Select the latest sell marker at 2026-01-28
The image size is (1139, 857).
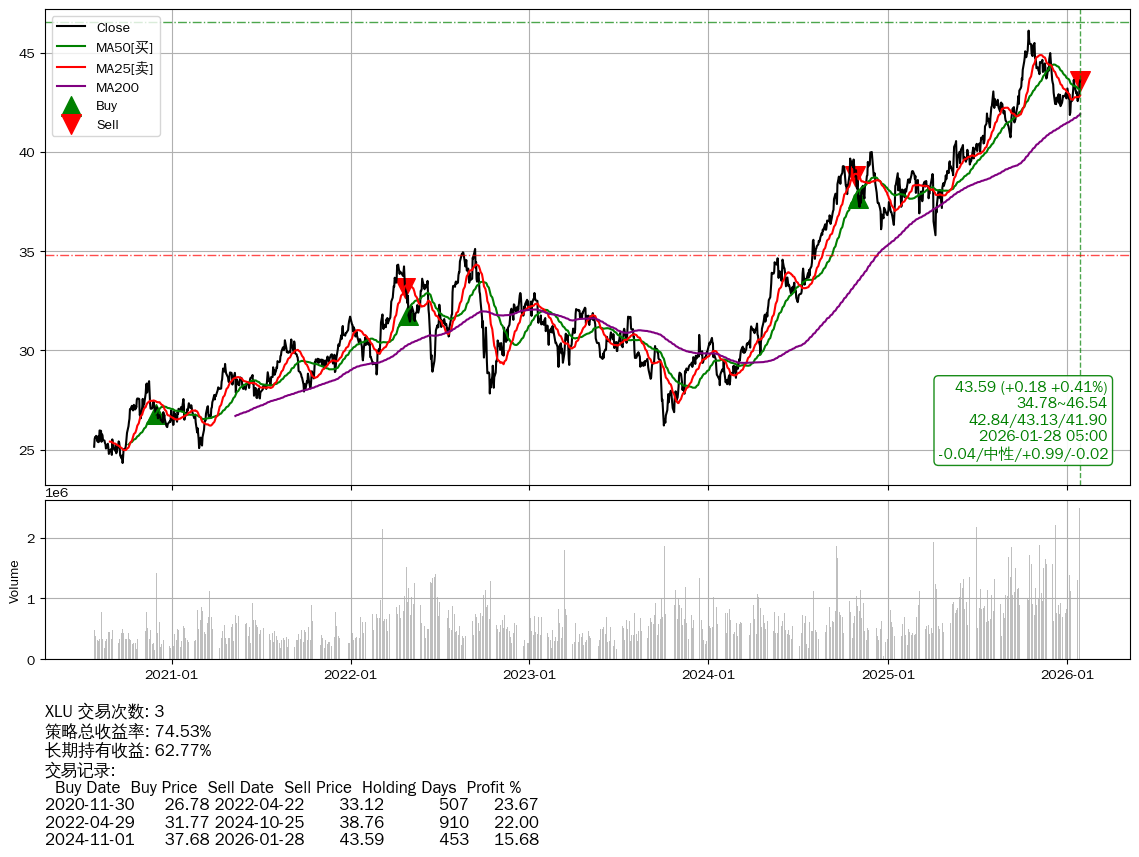(1080, 82)
